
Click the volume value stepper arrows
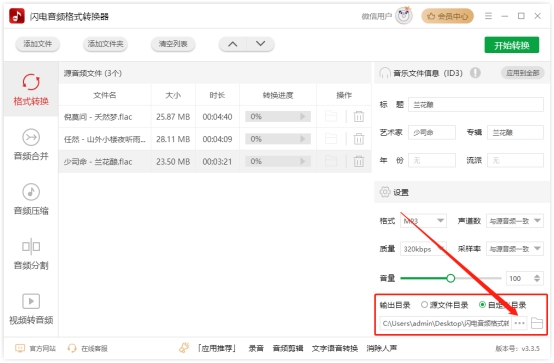[537, 278]
